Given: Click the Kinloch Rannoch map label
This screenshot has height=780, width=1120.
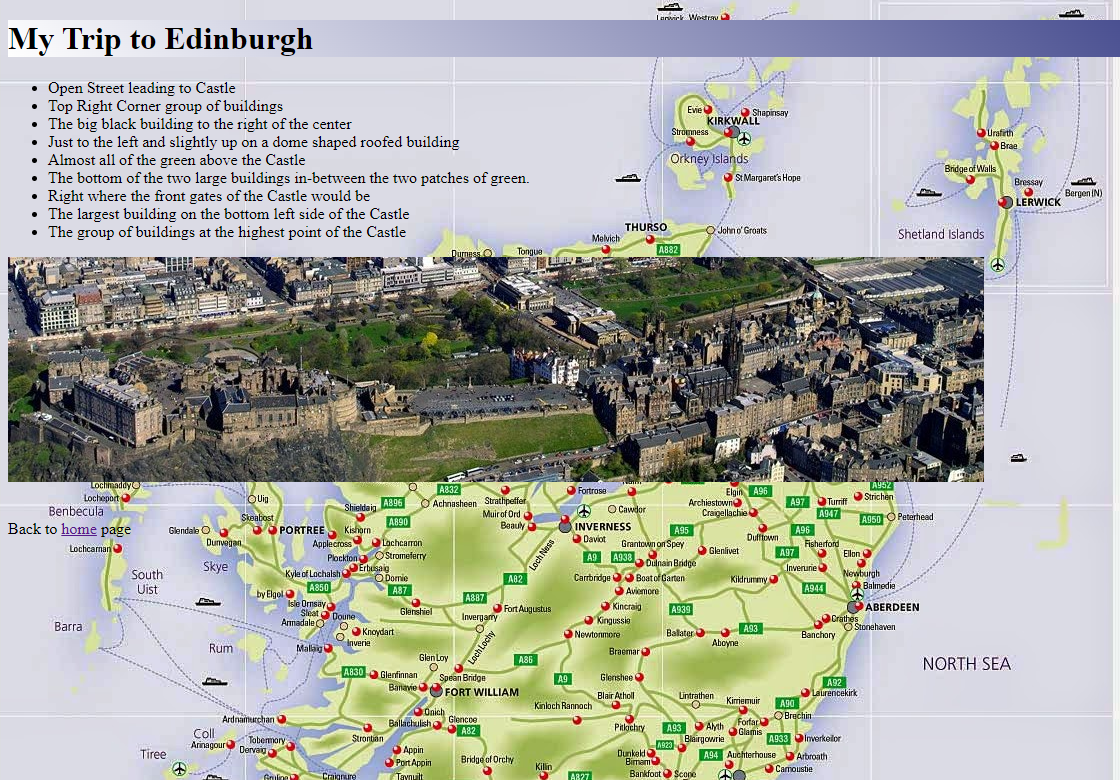Looking at the screenshot, I should (563, 706).
